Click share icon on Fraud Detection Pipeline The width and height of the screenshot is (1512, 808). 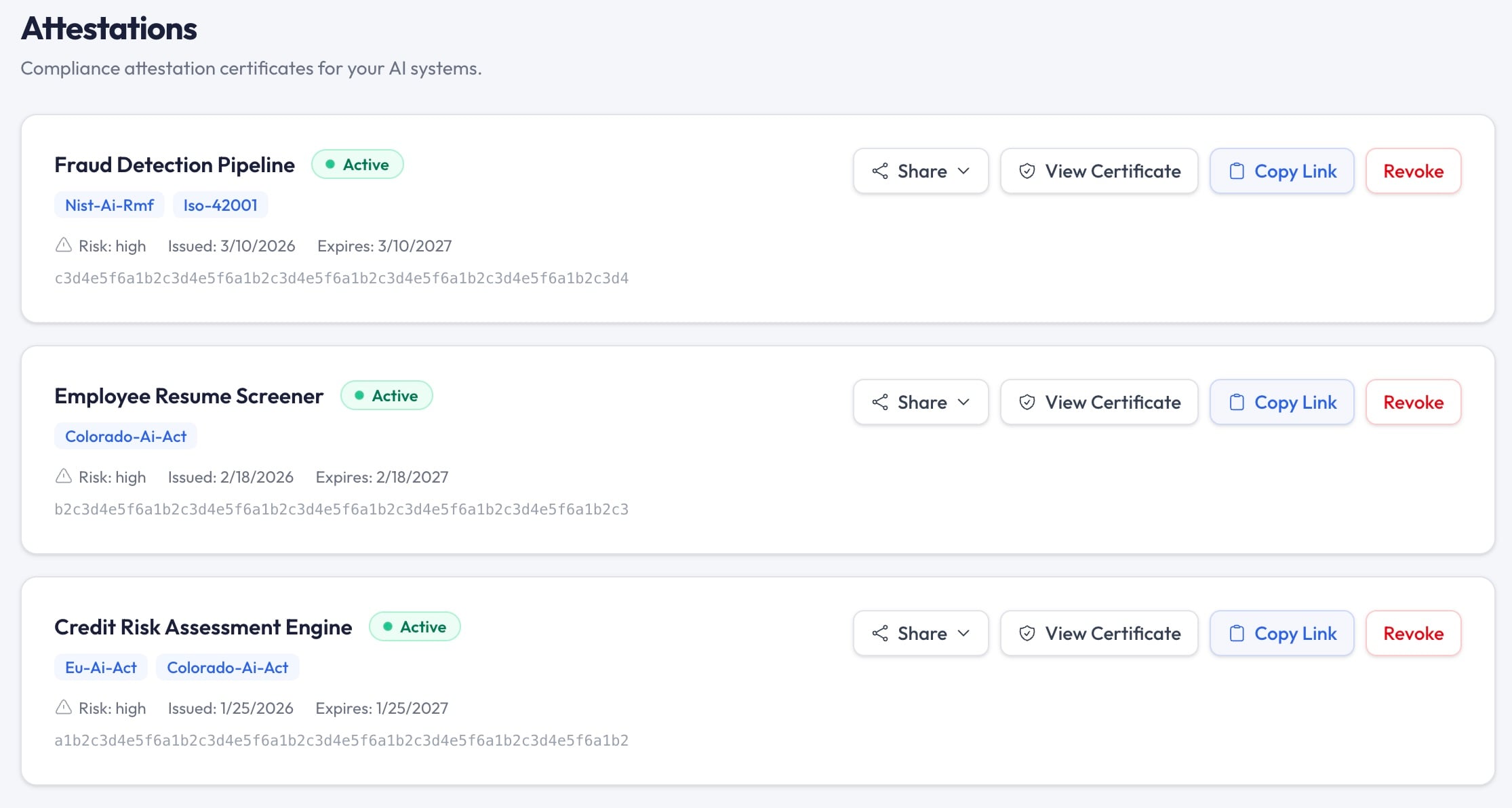click(880, 171)
